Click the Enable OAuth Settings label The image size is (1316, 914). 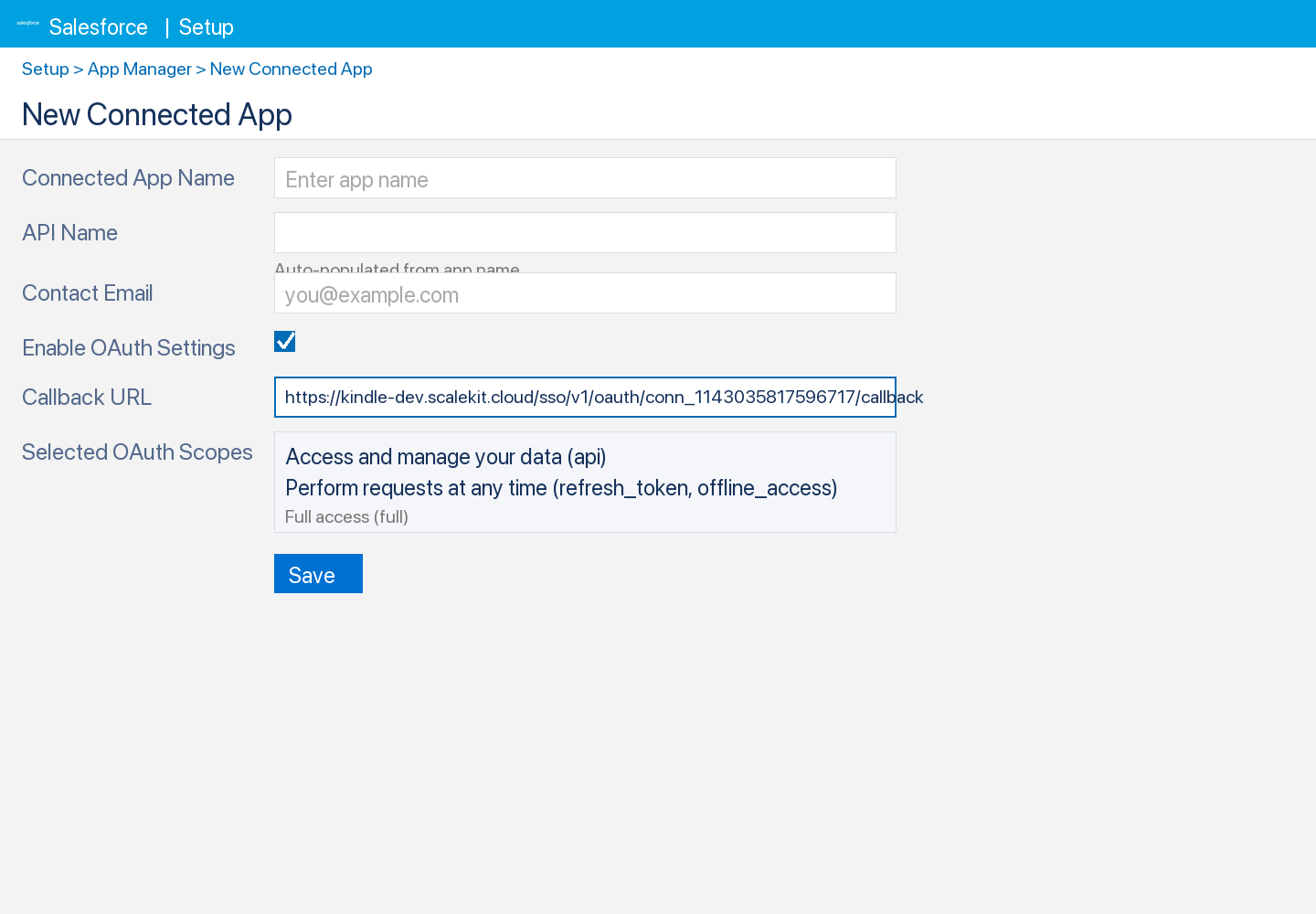128,347
